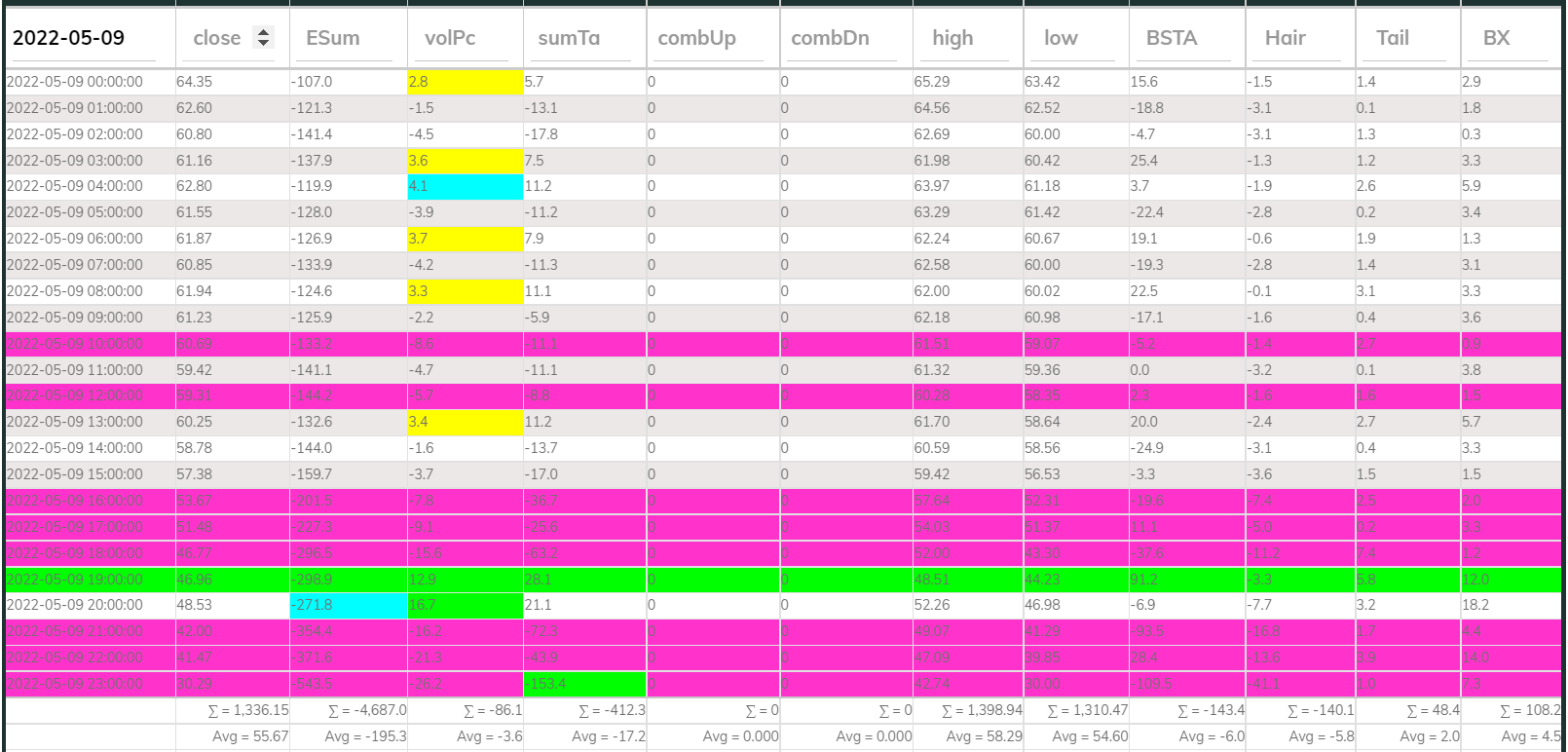The image size is (1568, 752).
Task: Select the 2022-05-09 11:00:00 row timestamp
Action: (x=75, y=370)
